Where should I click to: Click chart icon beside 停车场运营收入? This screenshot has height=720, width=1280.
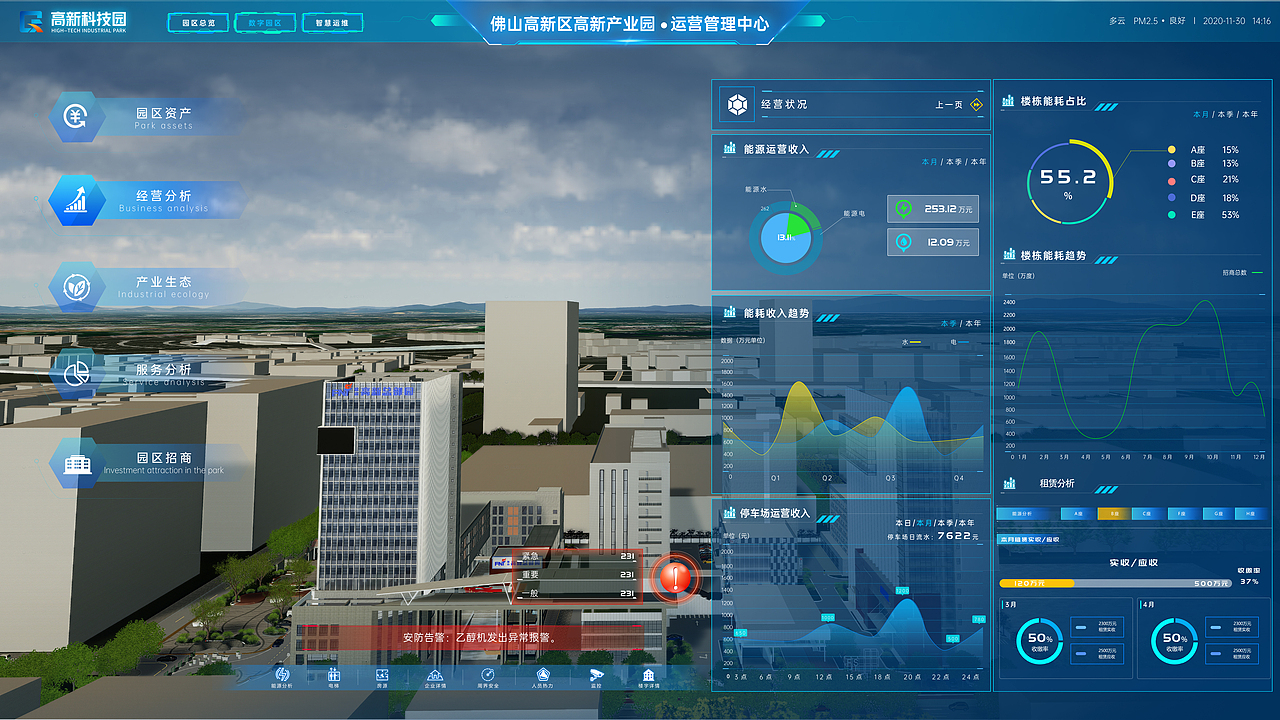[729, 513]
